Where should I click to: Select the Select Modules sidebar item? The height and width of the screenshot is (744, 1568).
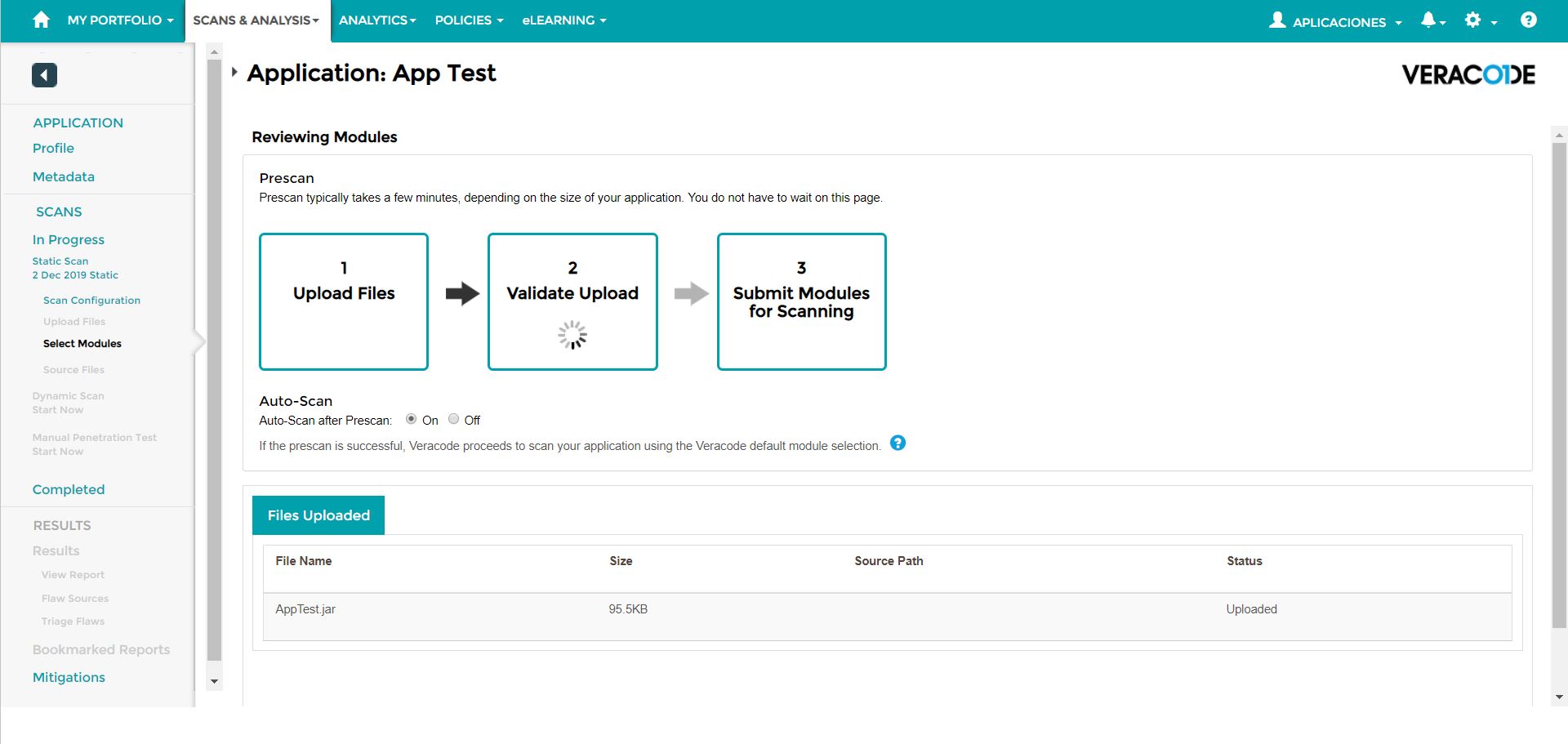tap(82, 344)
